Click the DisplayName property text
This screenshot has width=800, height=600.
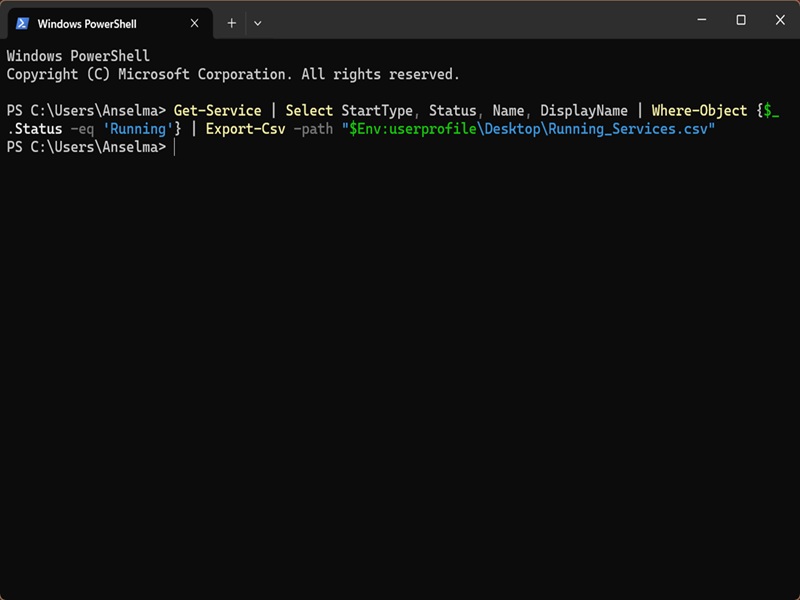pyautogui.click(x=584, y=111)
